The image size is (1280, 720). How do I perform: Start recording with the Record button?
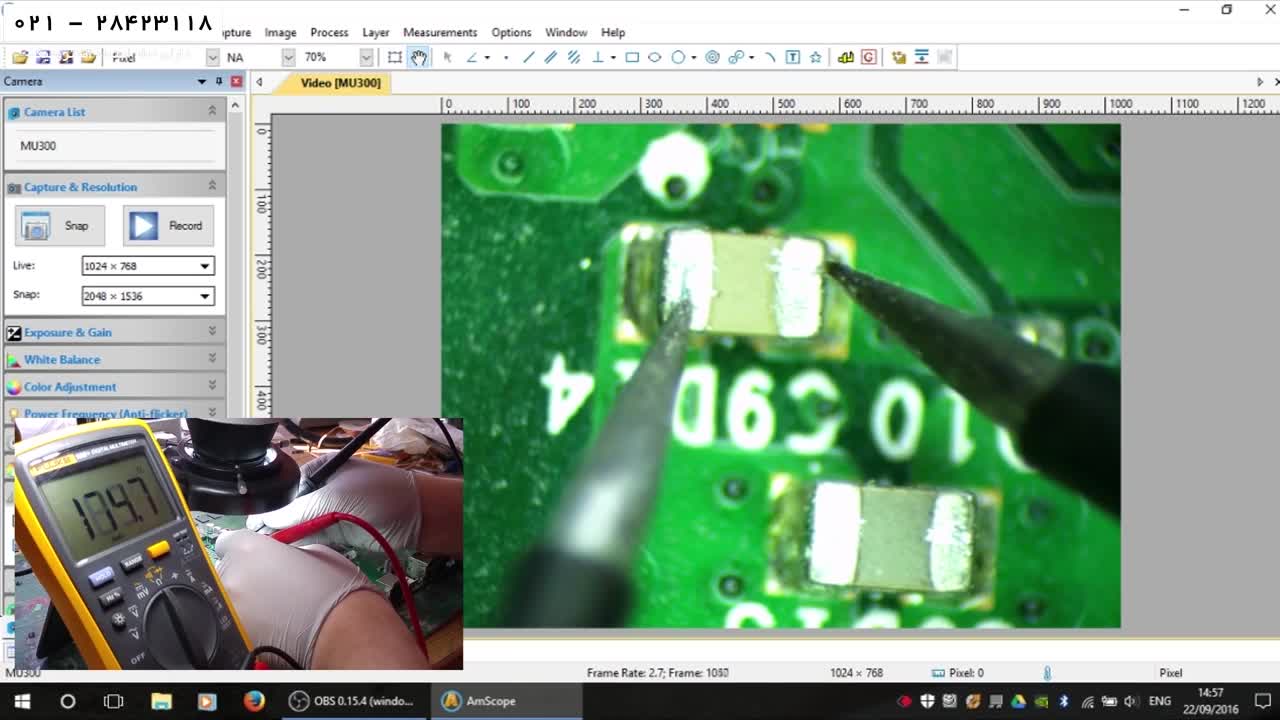coord(168,226)
